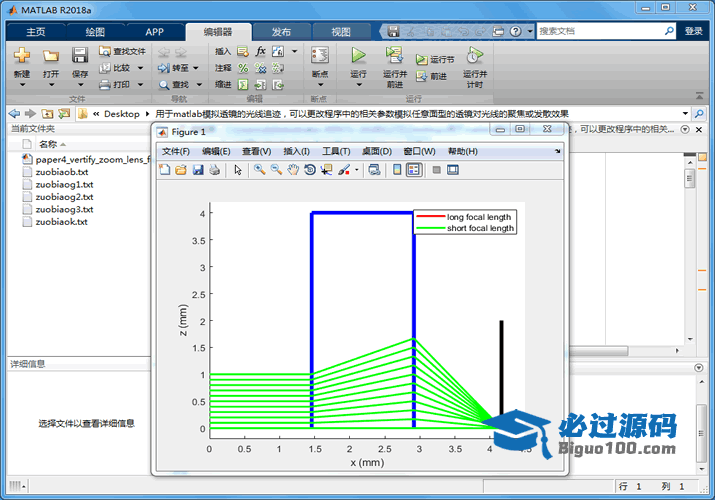Click the save figure icon in Figure 1
Image resolution: width=715 pixels, height=500 pixels.
(x=198, y=170)
